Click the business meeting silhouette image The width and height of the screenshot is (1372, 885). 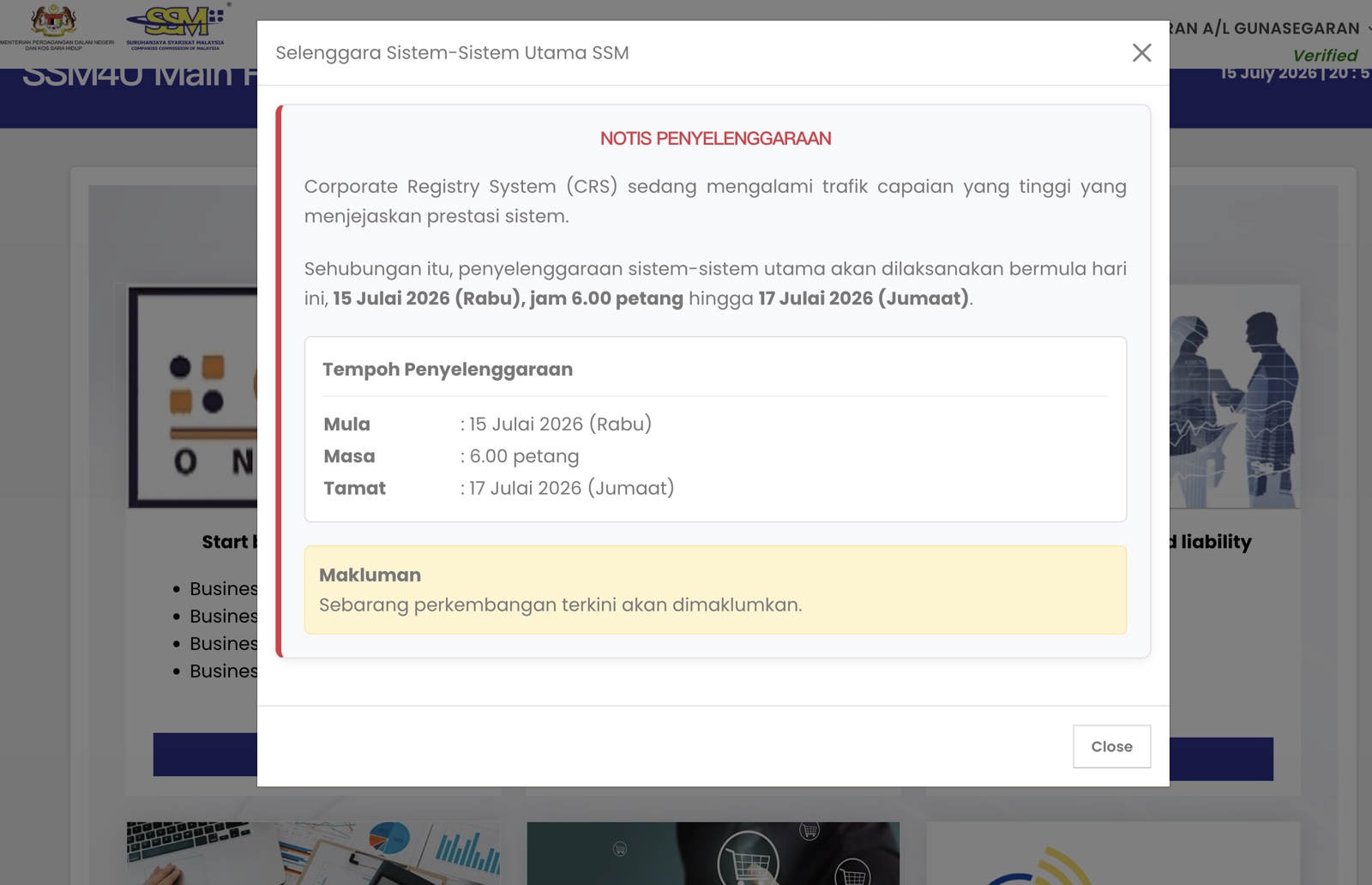pyautogui.click(x=1235, y=397)
